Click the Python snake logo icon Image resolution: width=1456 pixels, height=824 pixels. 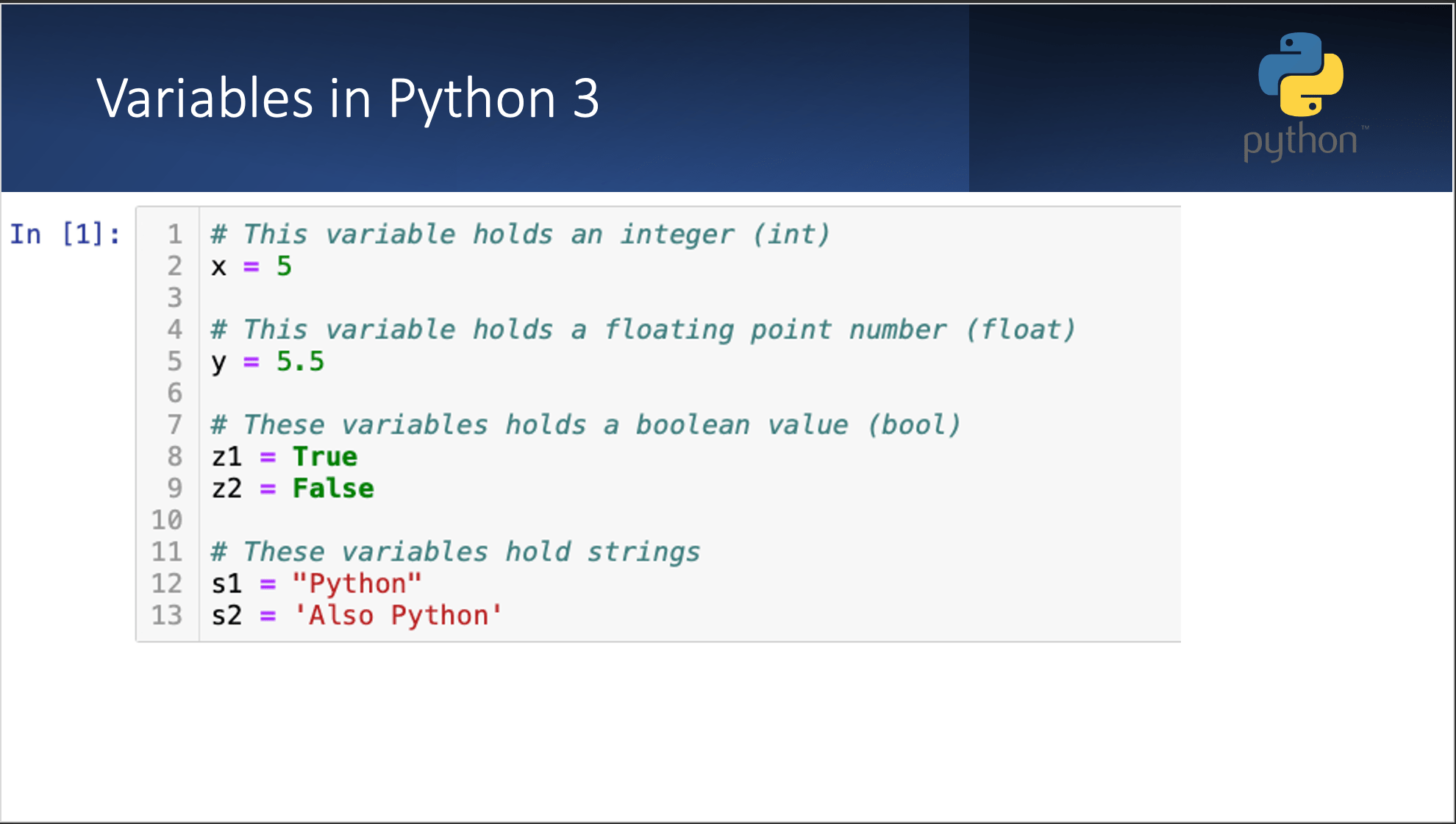1300,74
